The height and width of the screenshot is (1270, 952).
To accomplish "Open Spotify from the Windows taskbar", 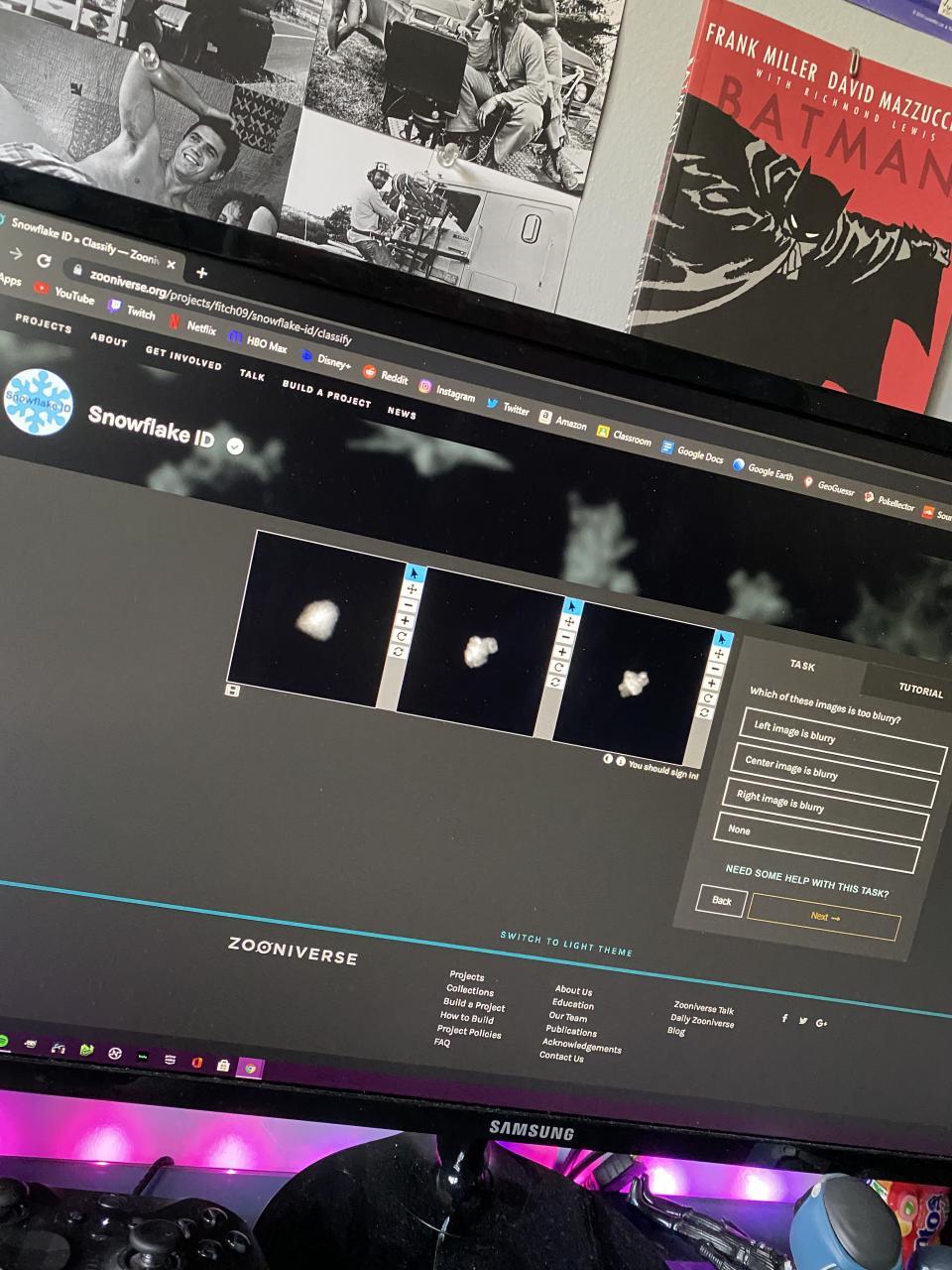I will click(x=4, y=1041).
